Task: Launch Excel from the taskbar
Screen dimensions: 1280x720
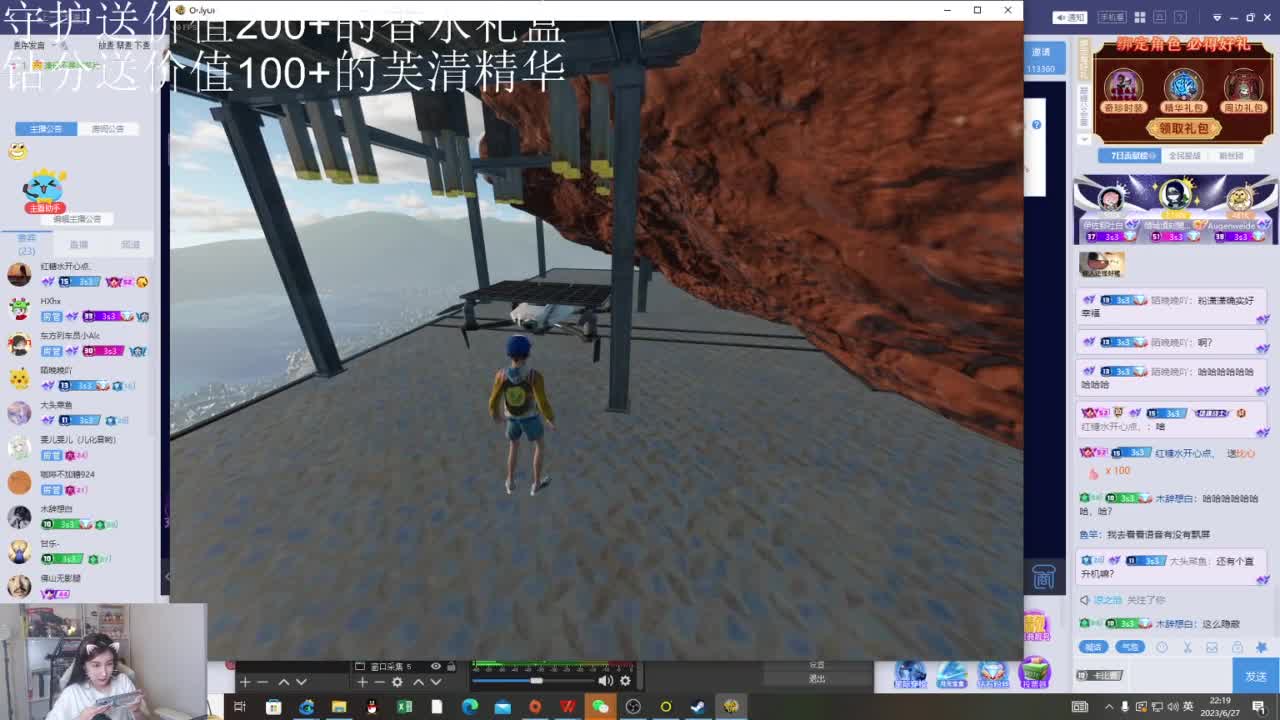Action: [x=404, y=707]
